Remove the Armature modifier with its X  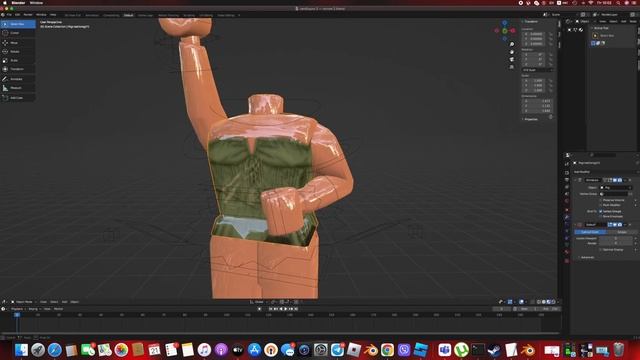pyautogui.click(x=630, y=180)
